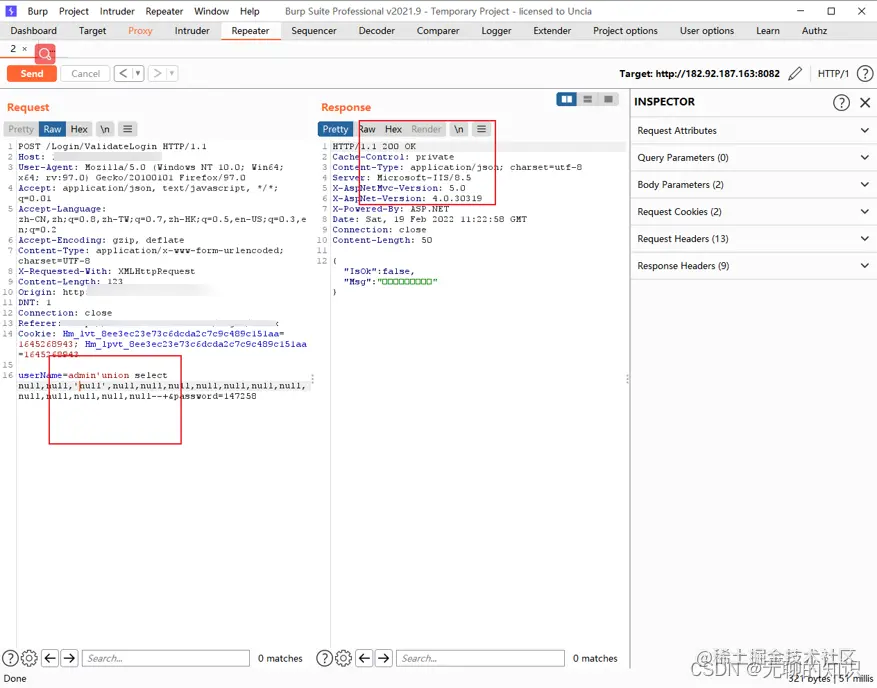Expand the Request Attributes section
Image resolution: width=877 pixels, height=688 pixels.
(753, 131)
